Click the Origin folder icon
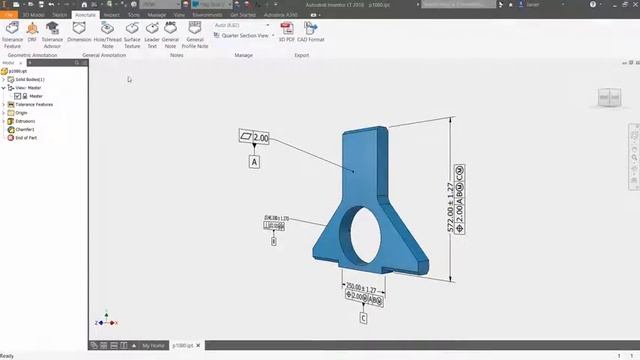Image resolution: width=640 pixels, height=360 pixels. [11, 113]
